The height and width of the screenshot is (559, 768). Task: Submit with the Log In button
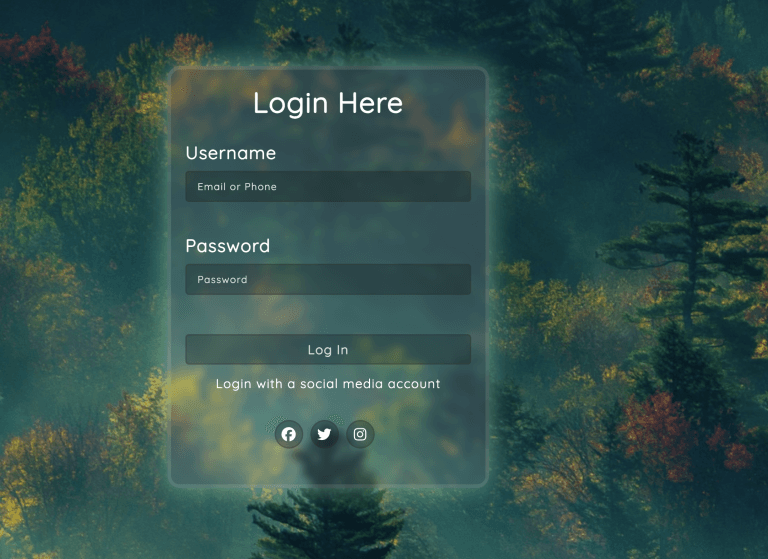328,349
